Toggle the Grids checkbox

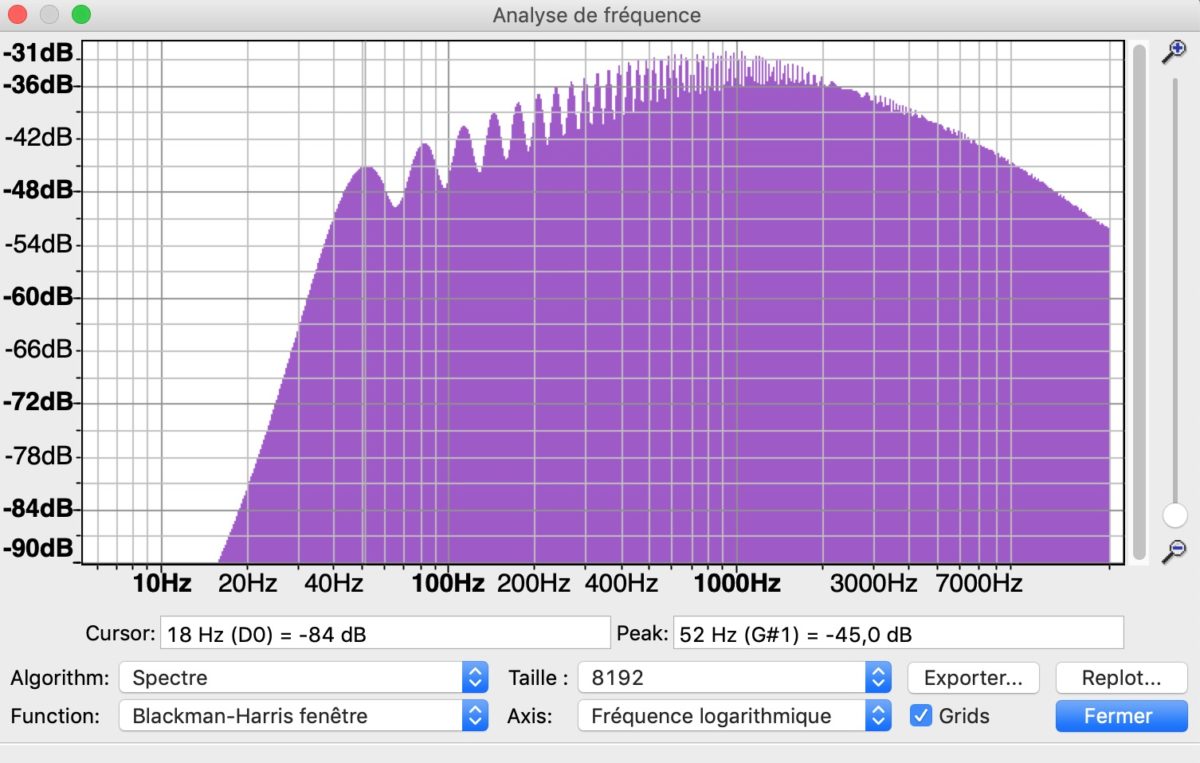pyautogui.click(x=922, y=716)
